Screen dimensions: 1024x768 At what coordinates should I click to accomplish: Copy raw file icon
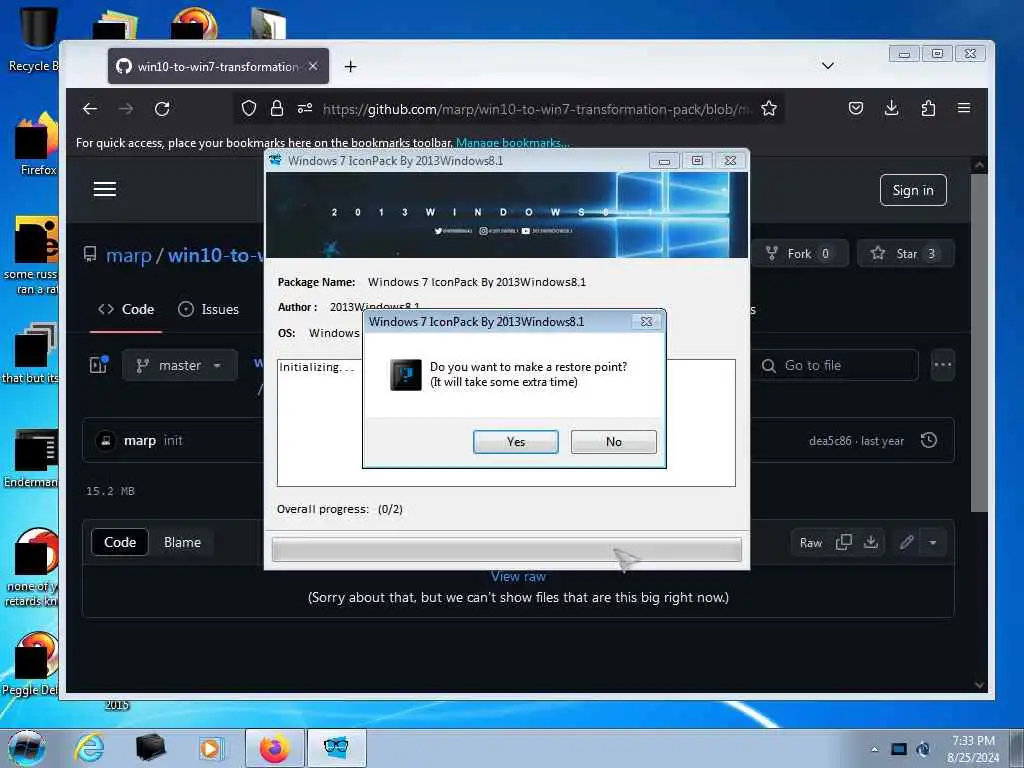[x=844, y=543]
